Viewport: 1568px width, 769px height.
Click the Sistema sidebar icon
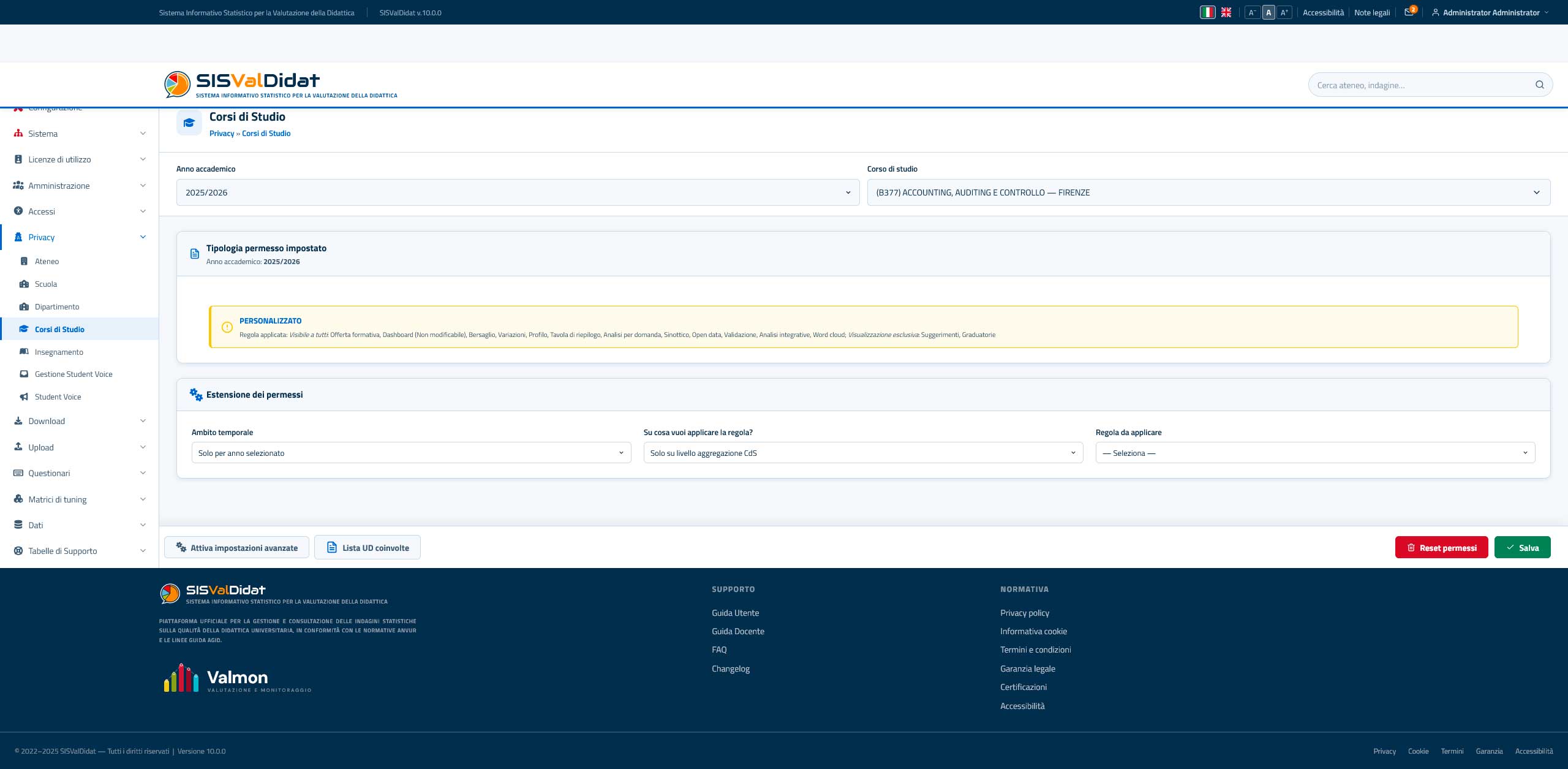[x=18, y=134]
